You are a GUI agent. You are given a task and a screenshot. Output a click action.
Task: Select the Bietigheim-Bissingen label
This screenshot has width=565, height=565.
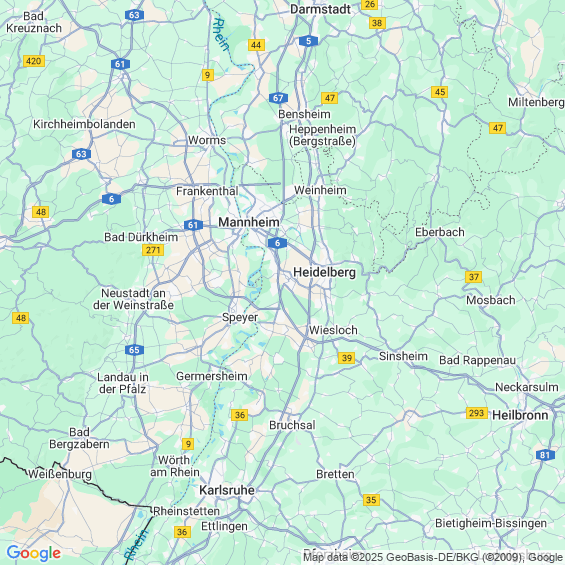click(491, 523)
